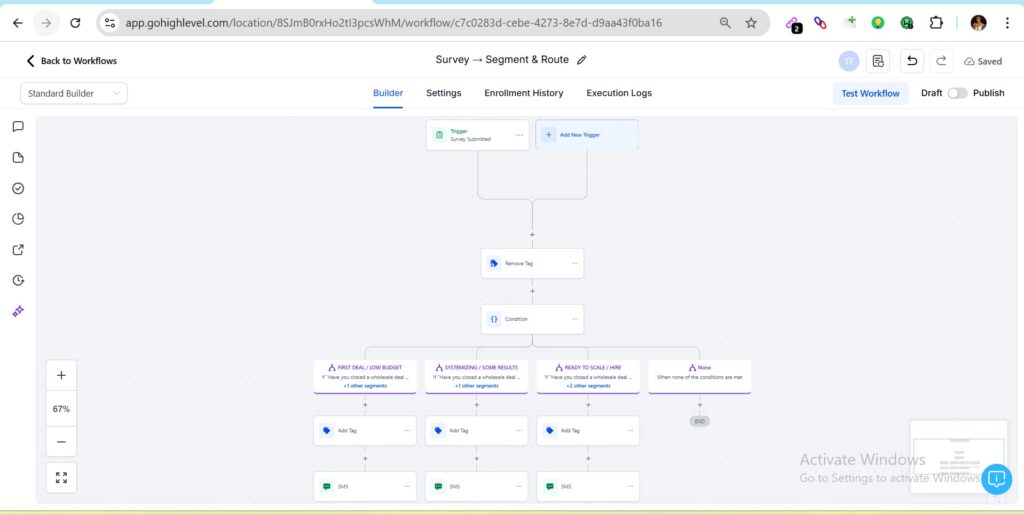The width and height of the screenshot is (1024, 514).
Task: Open Add Tag options under SYSTEMIZING branch
Action: coord(519,430)
